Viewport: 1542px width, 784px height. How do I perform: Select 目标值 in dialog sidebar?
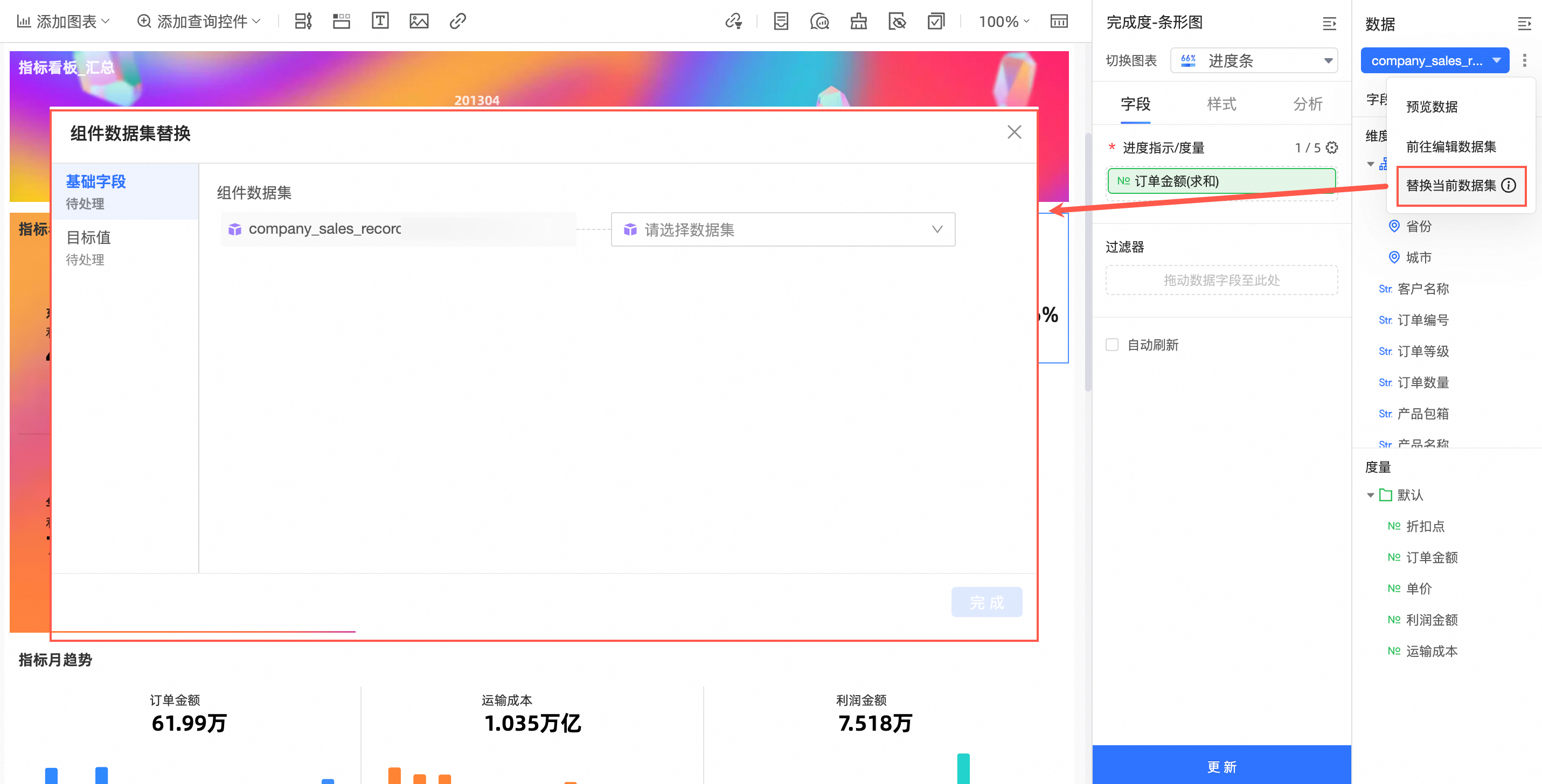click(x=88, y=238)
